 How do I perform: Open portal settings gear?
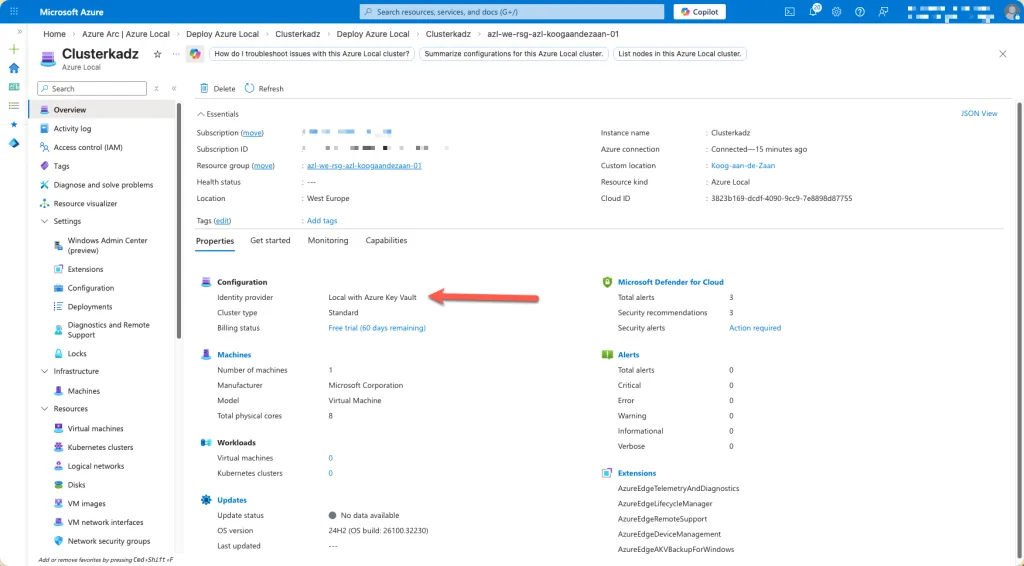(x=836, y=12)
